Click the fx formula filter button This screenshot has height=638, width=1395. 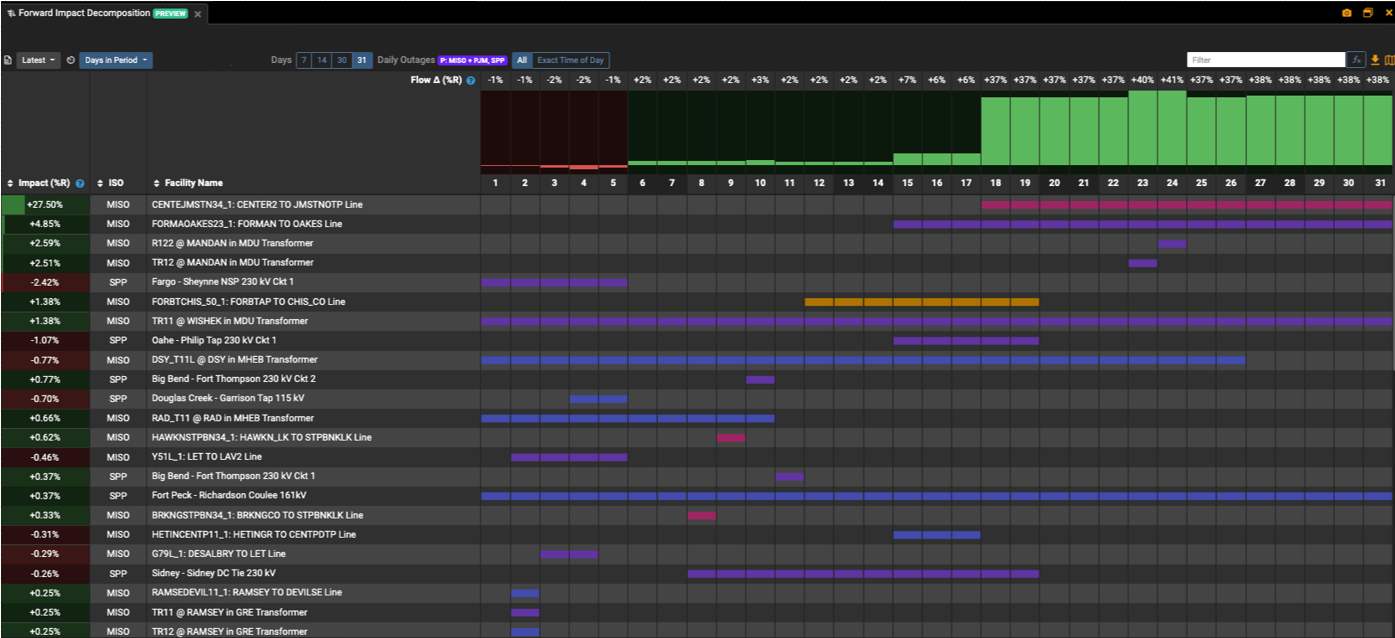click(1357, 60)
